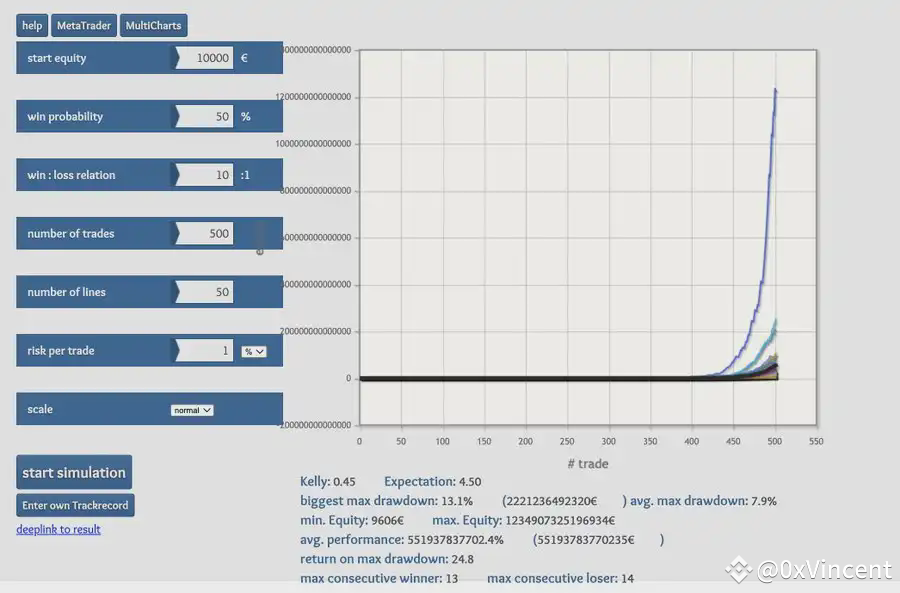Click the start equity input field
Viewport: 900px width, 593px height.
coord(204,58)
